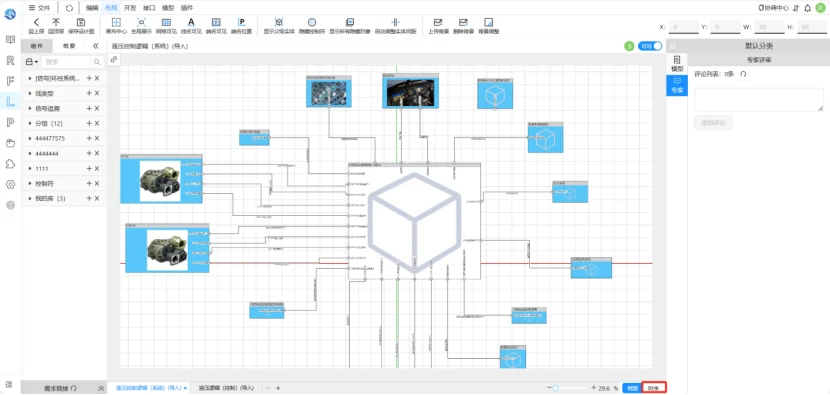This screenshot has width=830, height=395.
Task: Collapse the component panel with double chevron
Action: click(96, 46)
